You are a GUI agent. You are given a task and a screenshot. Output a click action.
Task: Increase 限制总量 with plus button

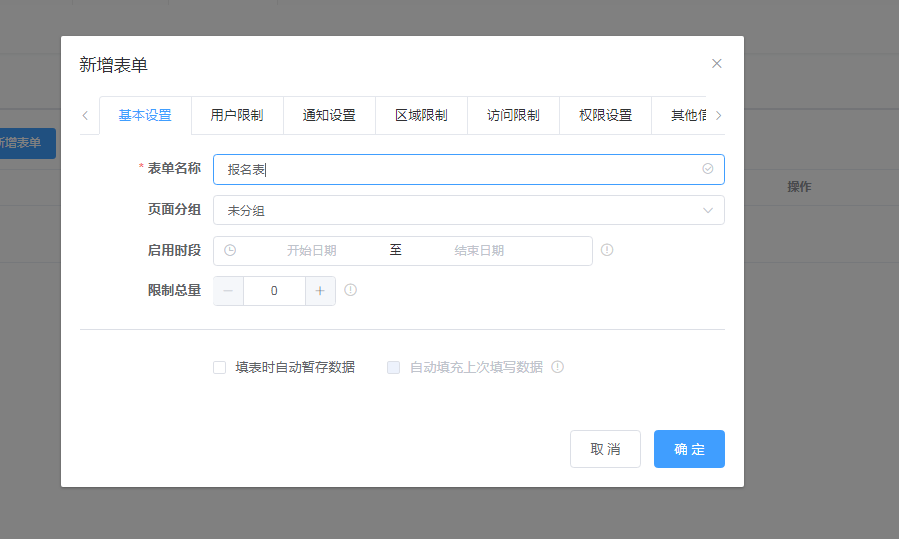pos(320,291)
